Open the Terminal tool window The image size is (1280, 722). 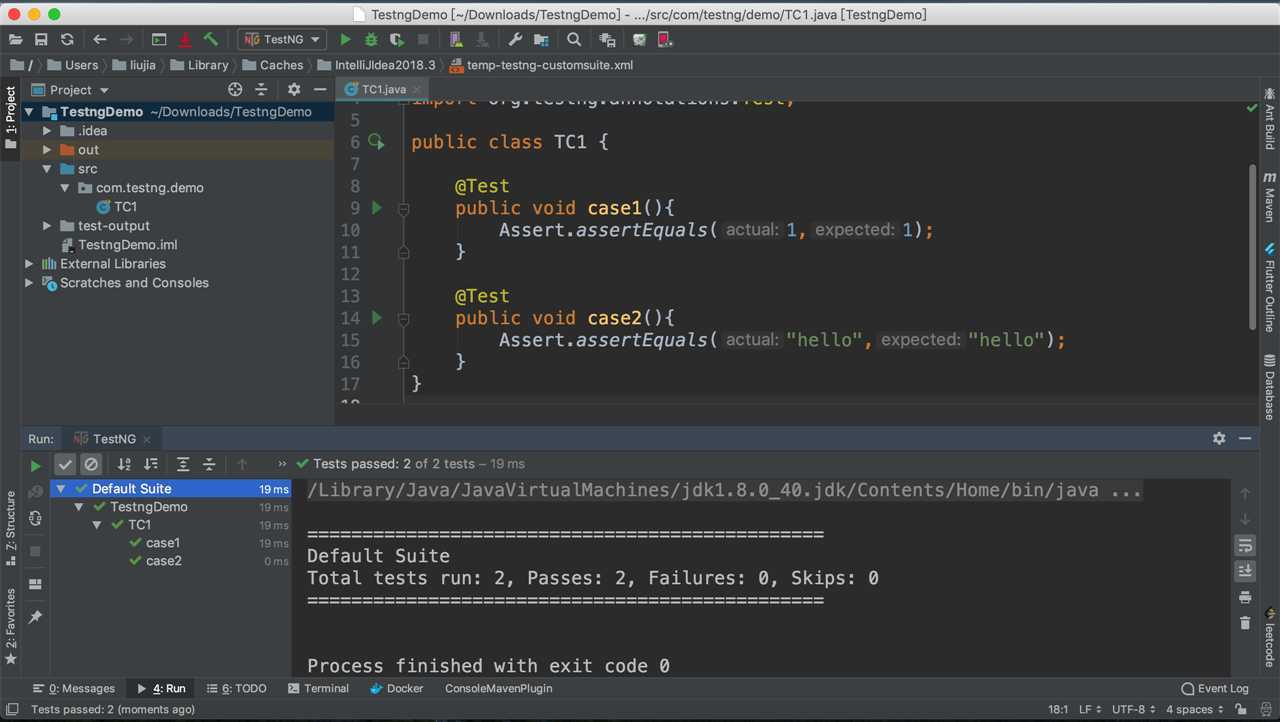pos(318,688)
